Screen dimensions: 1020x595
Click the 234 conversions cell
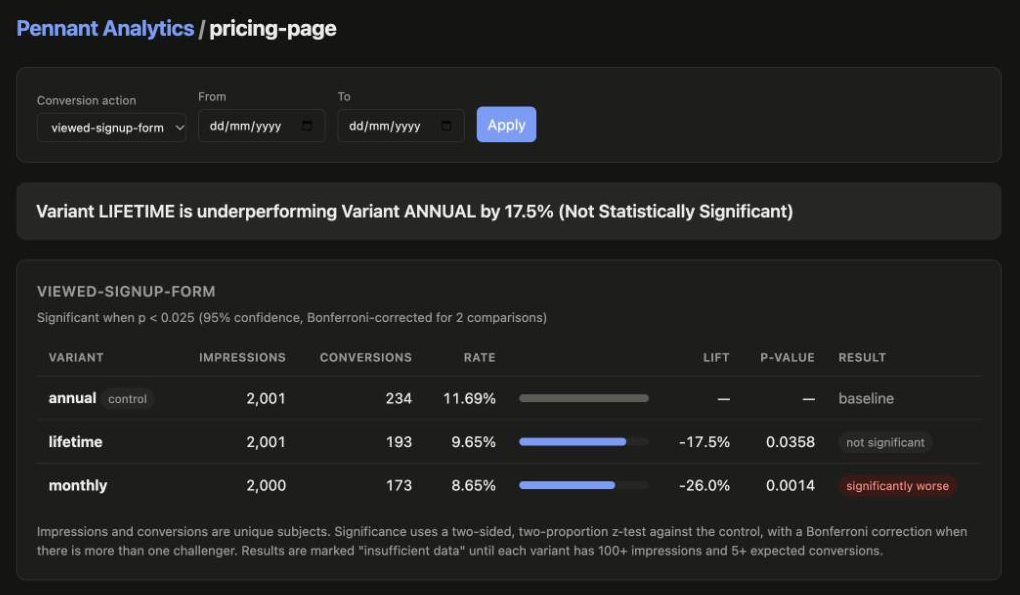(x=399, y=398)
